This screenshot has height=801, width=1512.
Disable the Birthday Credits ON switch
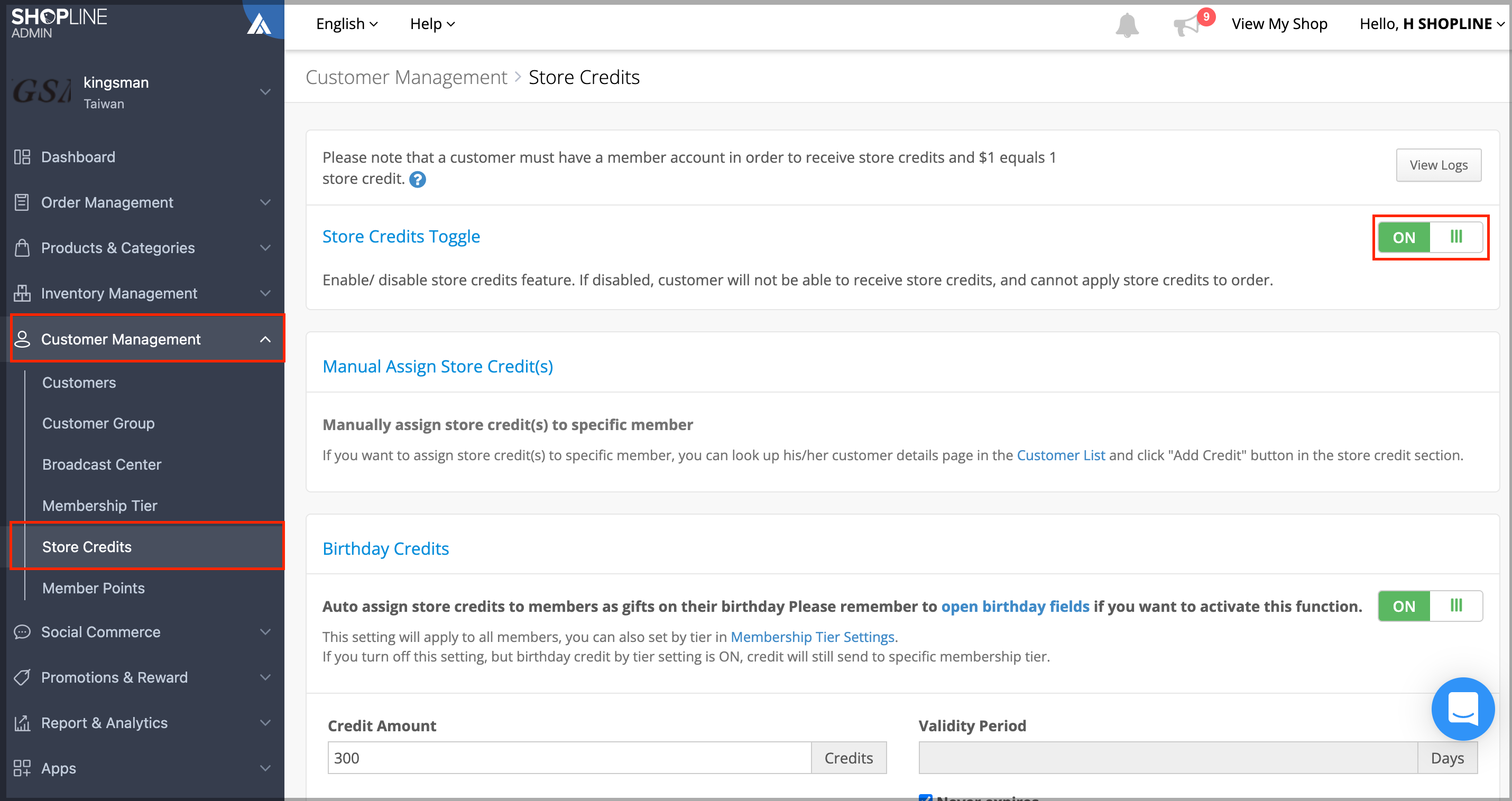[1430, 606]
